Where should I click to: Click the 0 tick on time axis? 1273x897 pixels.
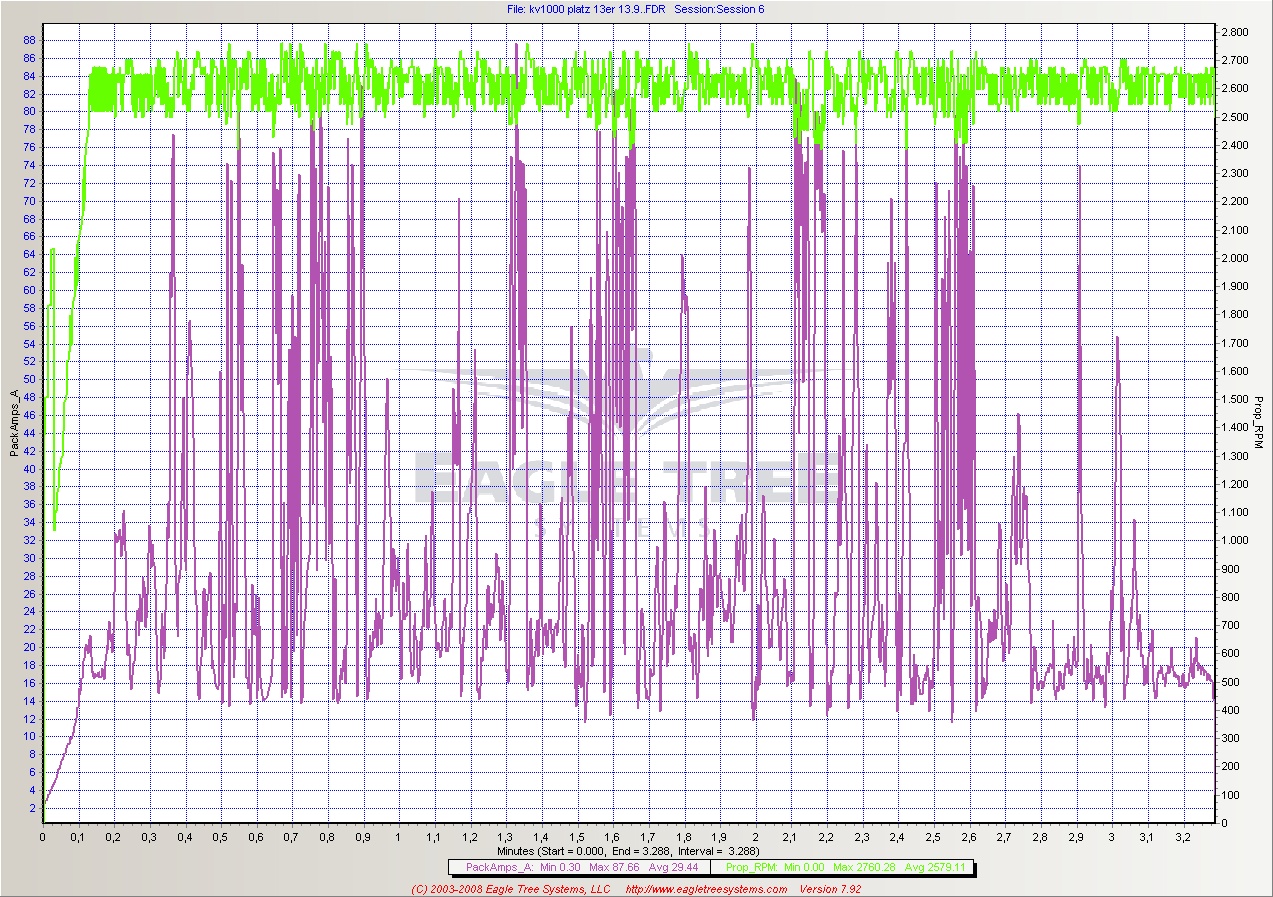(43, 836)
